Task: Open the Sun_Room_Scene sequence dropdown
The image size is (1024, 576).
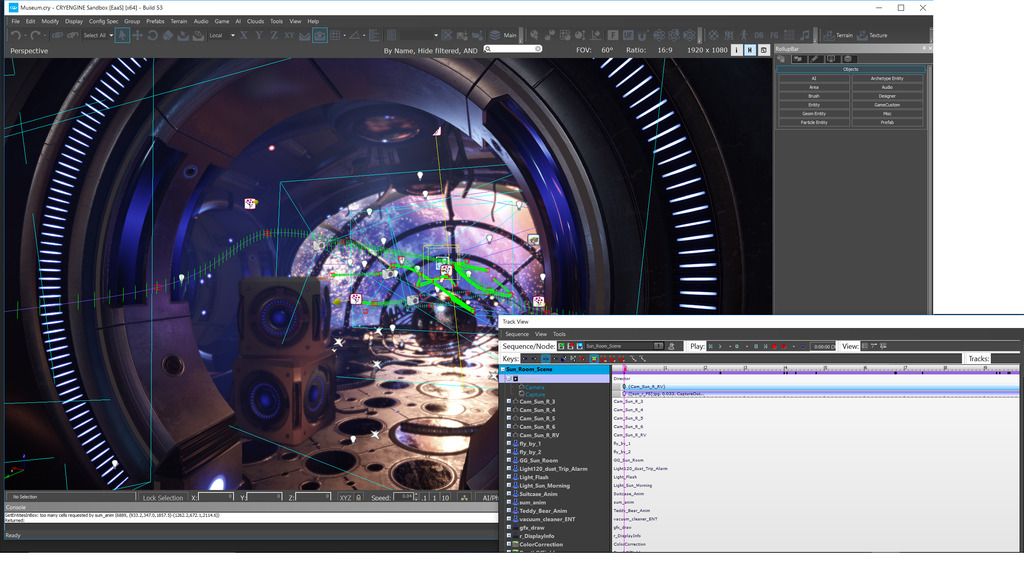Action: [624, 346]
